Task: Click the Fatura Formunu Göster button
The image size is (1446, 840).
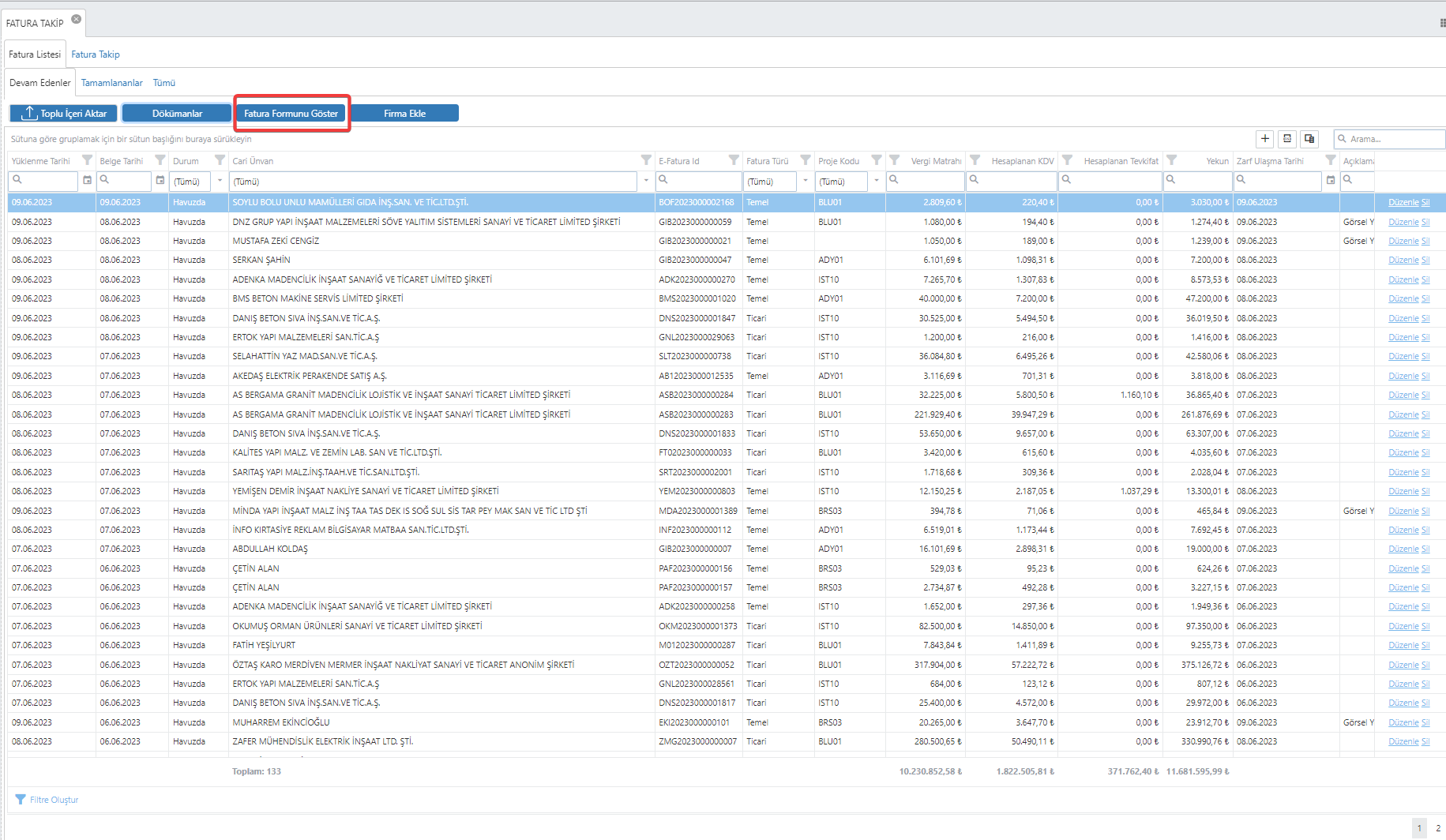Action: click(x=291, y=114)
